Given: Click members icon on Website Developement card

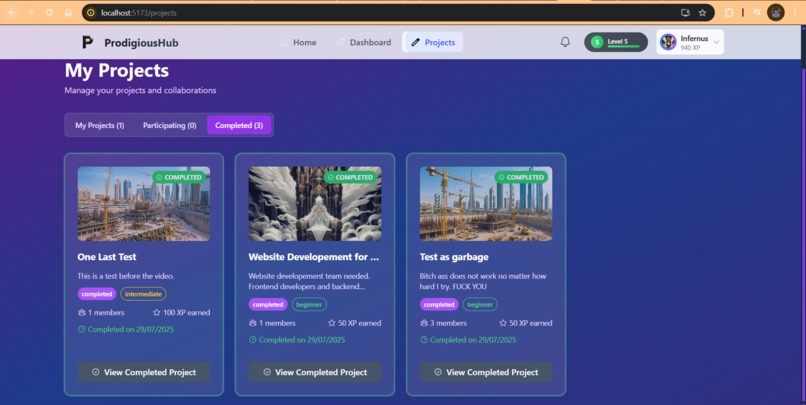Looking at the screenshot, I should point(252,323).
